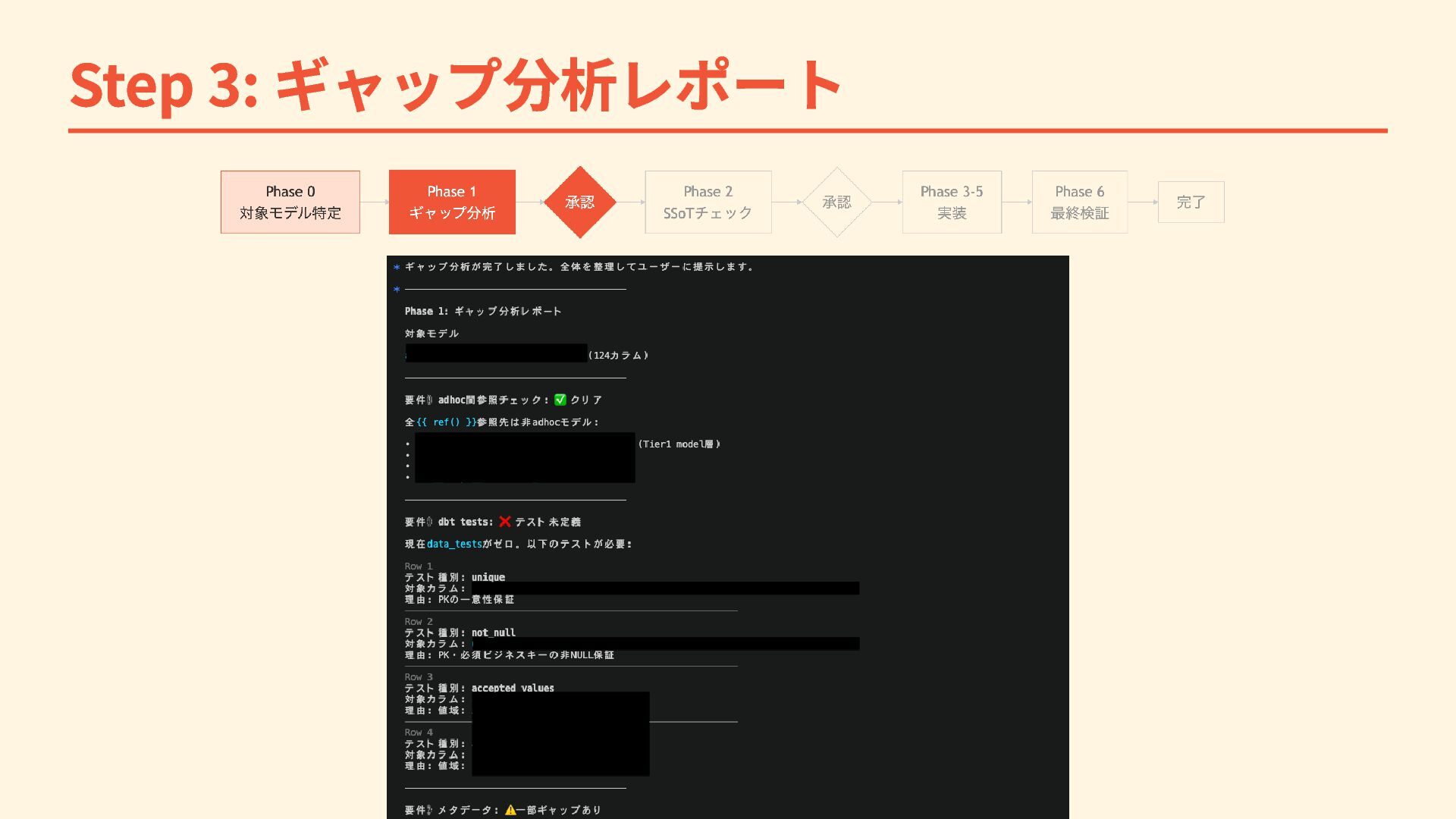Click the blue asterisk before ギャップ分析が完了
This screenshot has height=819, width=1456.
(x=397, y=267)
